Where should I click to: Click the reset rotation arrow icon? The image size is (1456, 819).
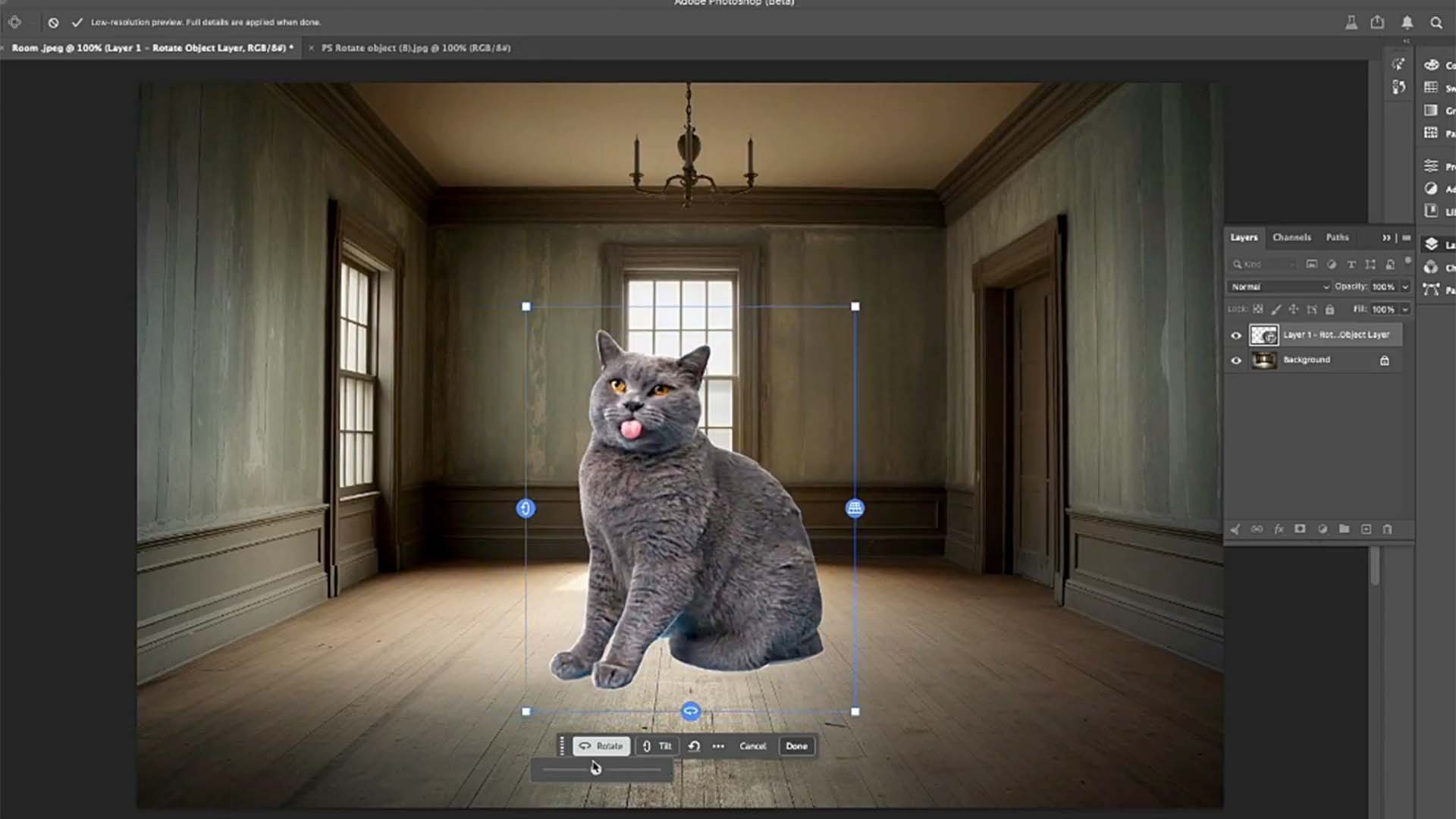coord(694,746)
